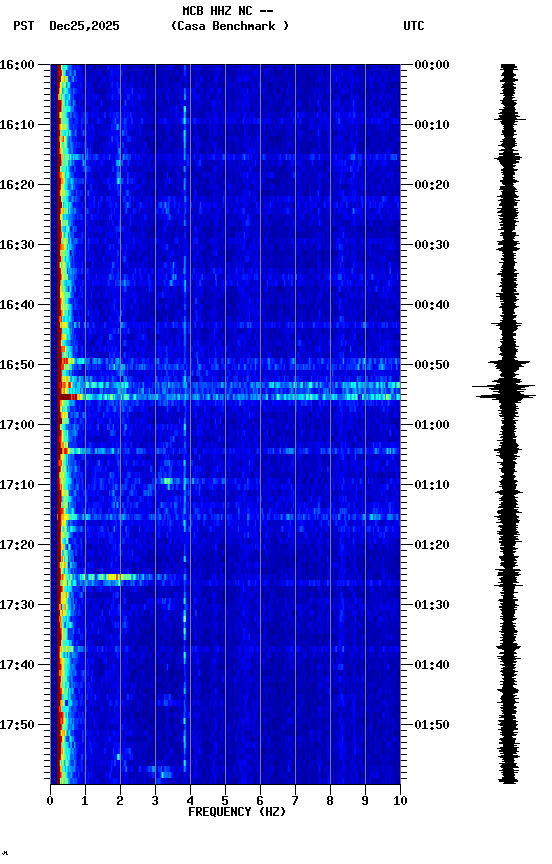This screenshot has width=552, height=864.
Task: Click the 8 Hz frequency axis label
Action: click(330, 802)
